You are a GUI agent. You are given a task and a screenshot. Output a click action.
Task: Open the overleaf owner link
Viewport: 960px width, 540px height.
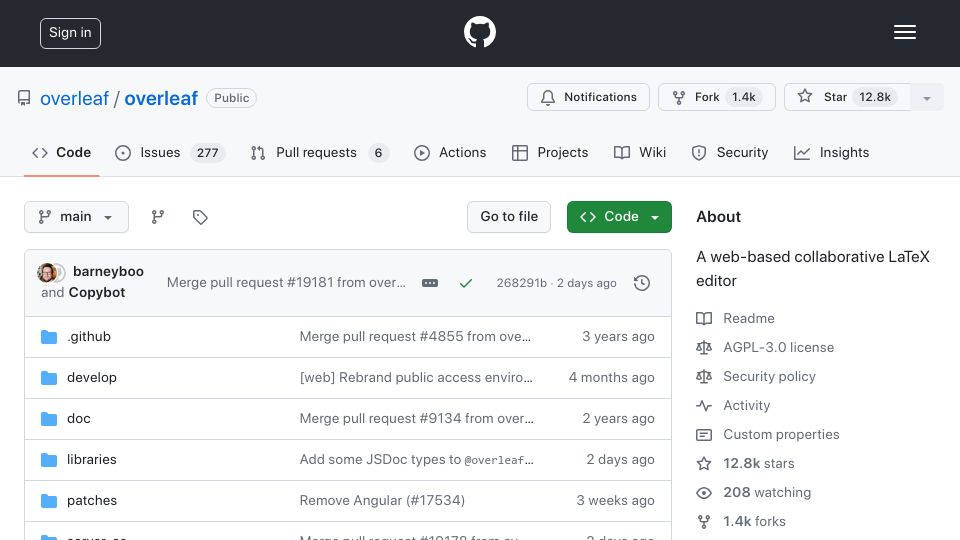pos(74,98)
